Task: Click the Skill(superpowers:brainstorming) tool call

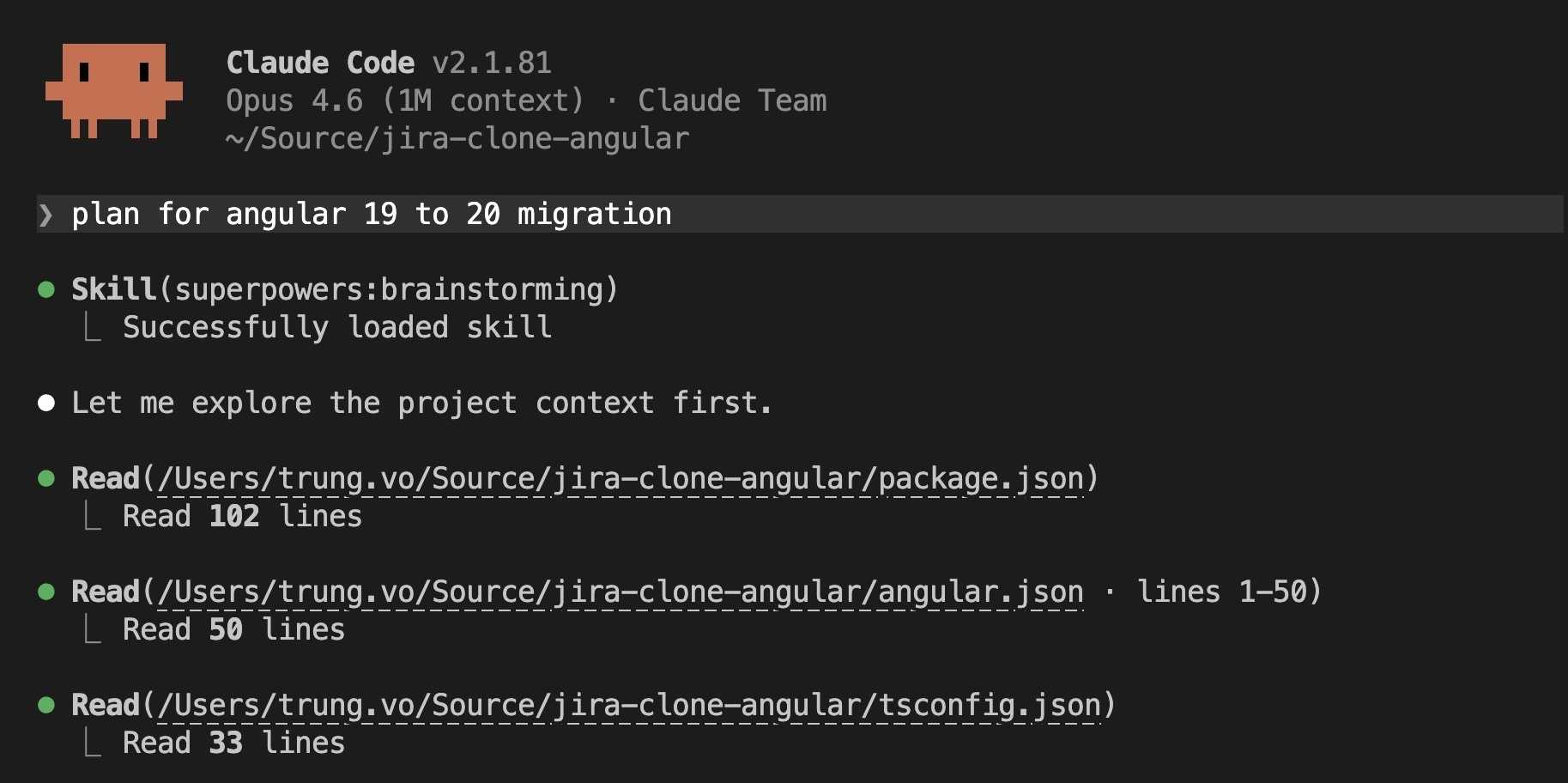Action: click(344, 289)
